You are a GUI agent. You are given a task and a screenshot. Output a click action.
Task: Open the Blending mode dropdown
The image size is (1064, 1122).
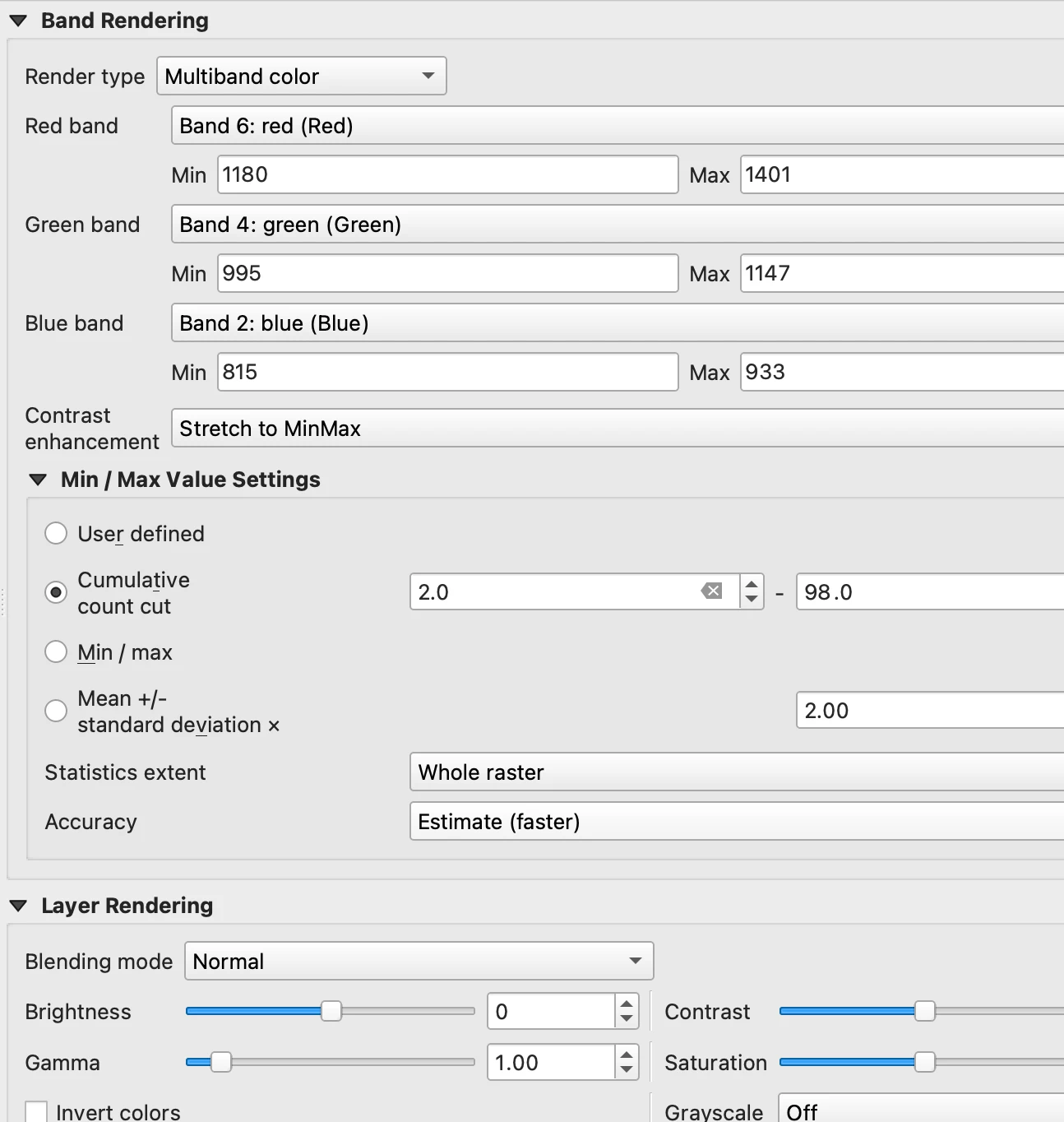pyautogui.click(x=419, y=961)
